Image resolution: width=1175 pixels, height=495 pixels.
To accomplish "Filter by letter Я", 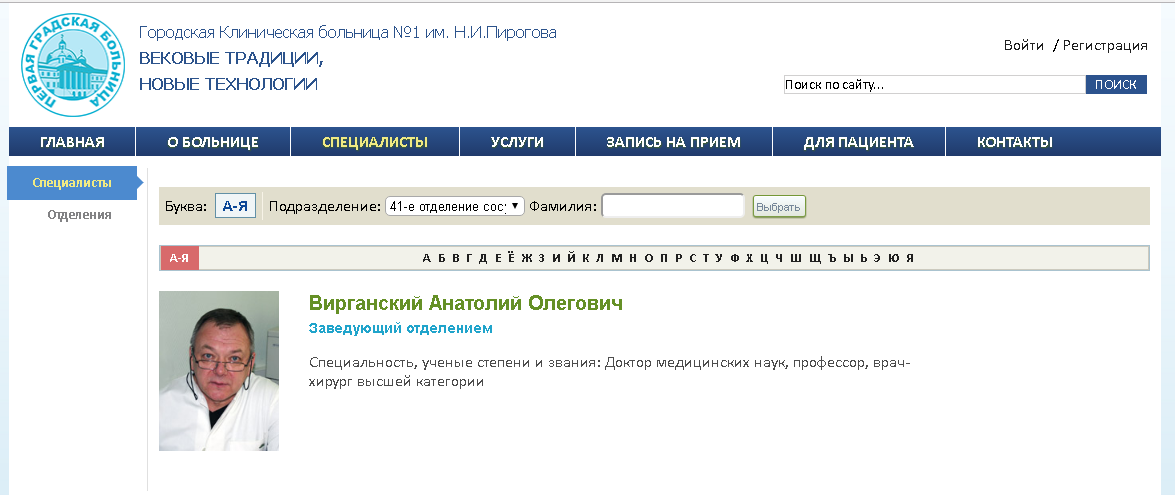I will click(910, 258).
